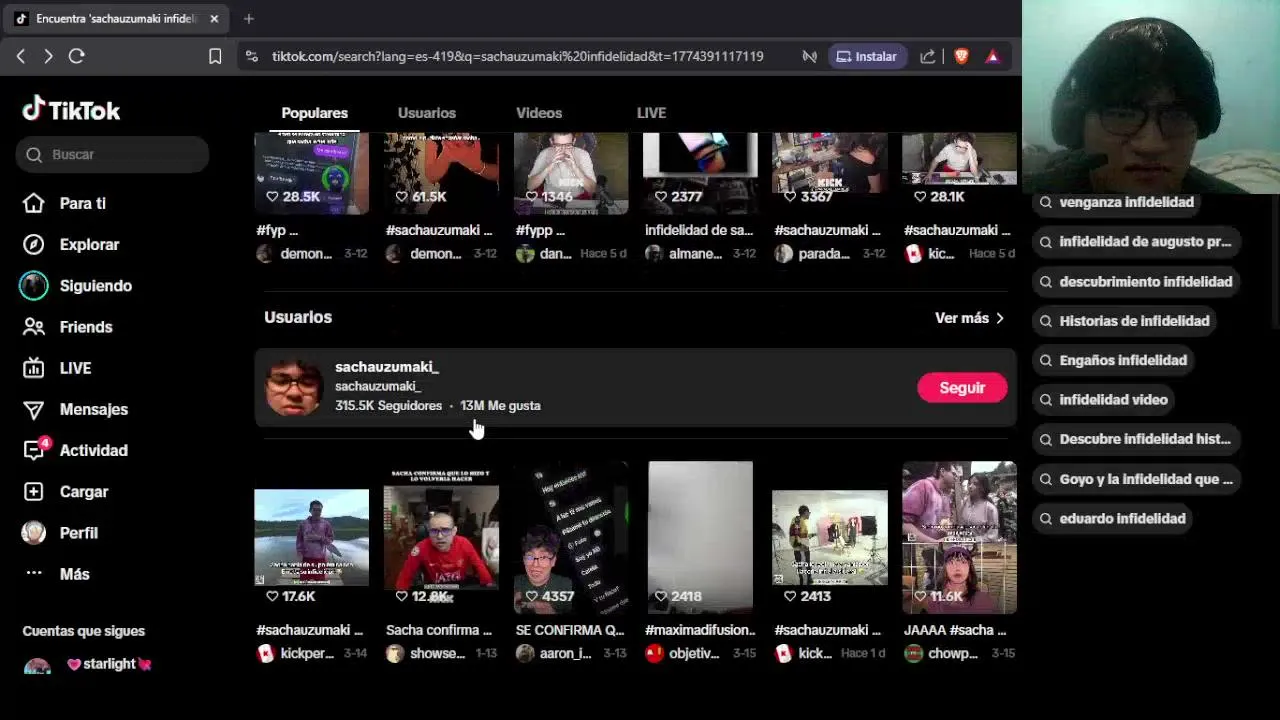This screenshot has height=720, width=1280.
Task: Expand Ver más users
Action: point(969,318)
